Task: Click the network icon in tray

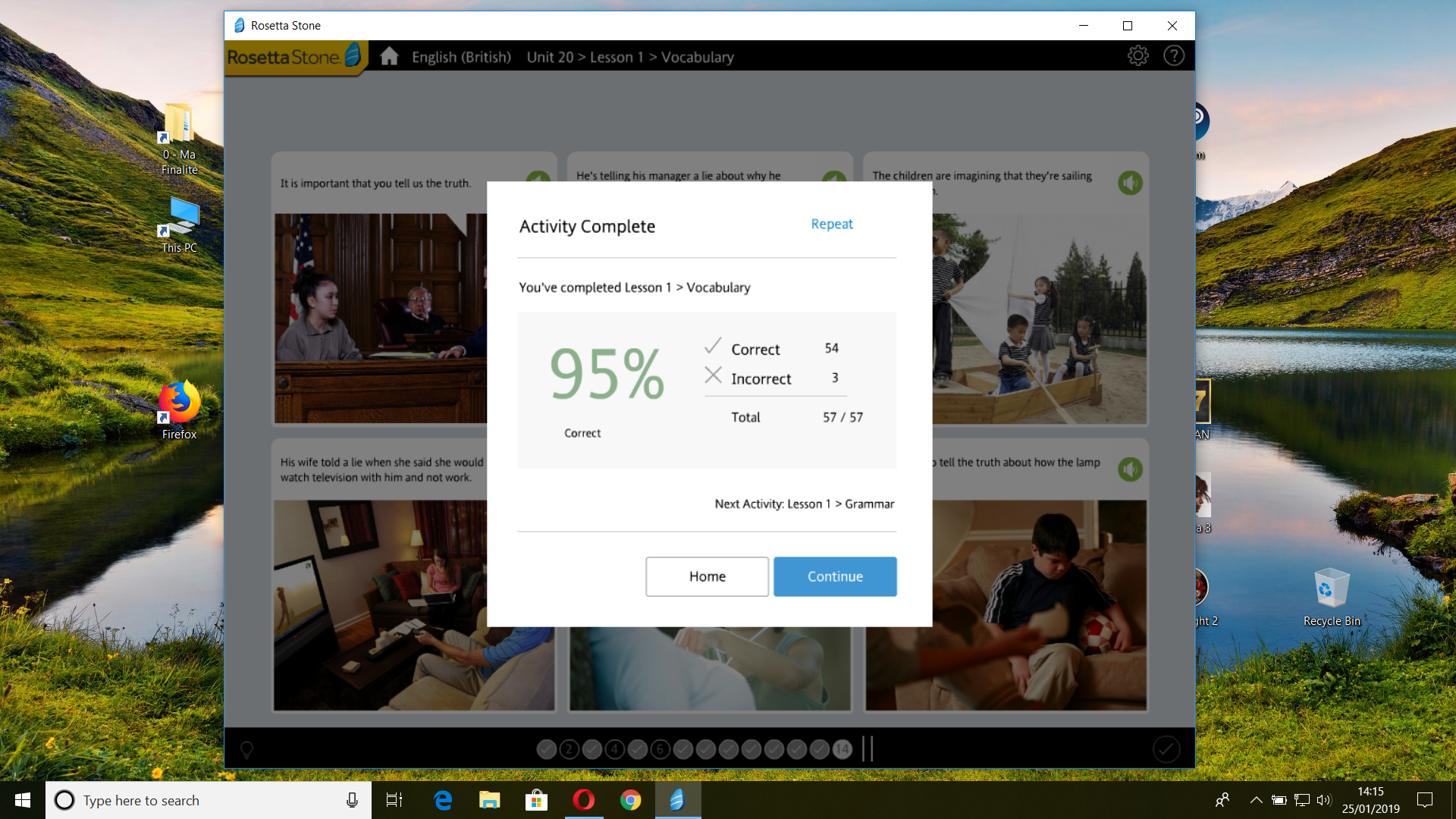Action: point(1302,800)
